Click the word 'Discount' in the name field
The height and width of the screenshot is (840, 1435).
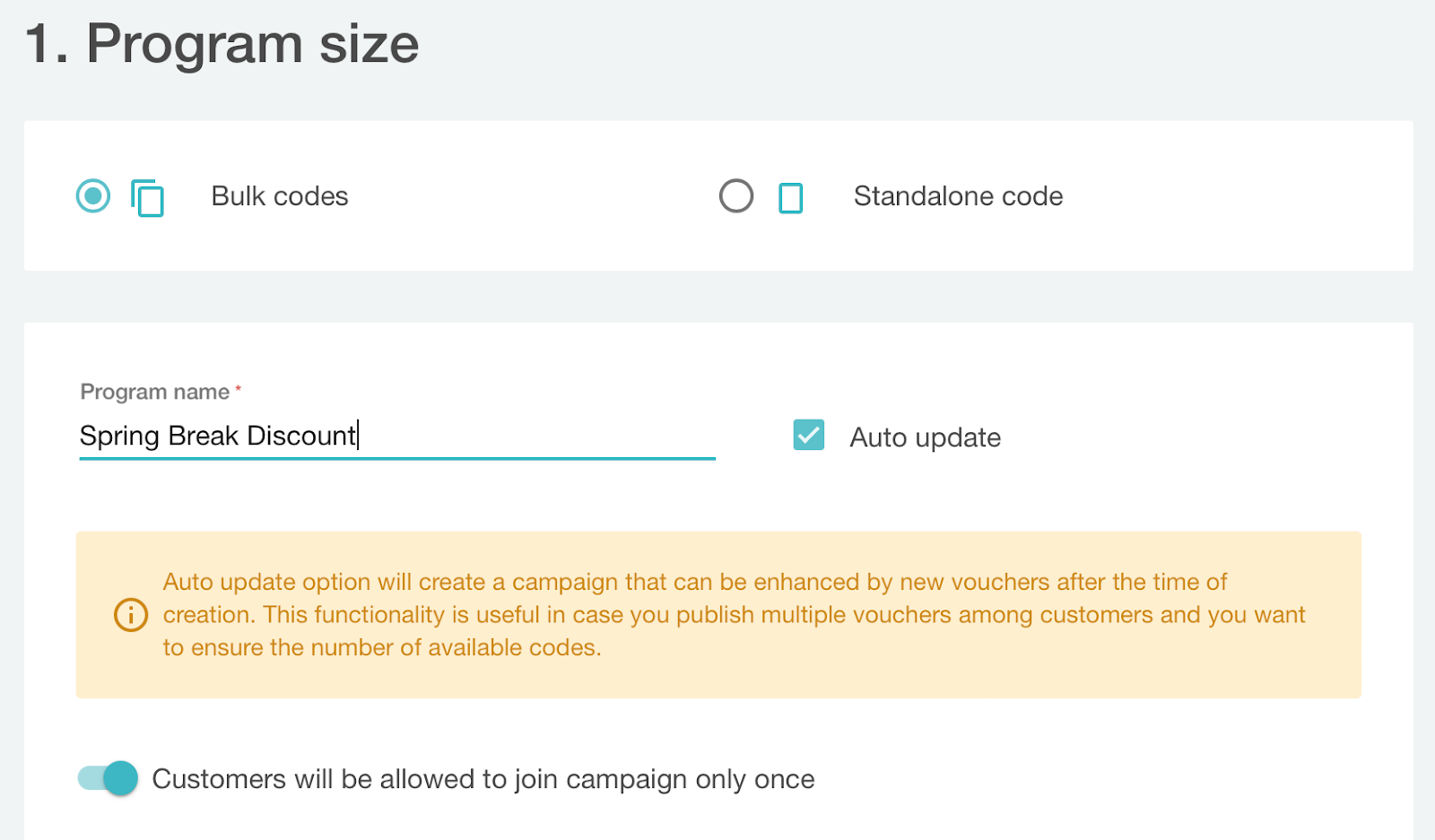[x=301, y=436]
